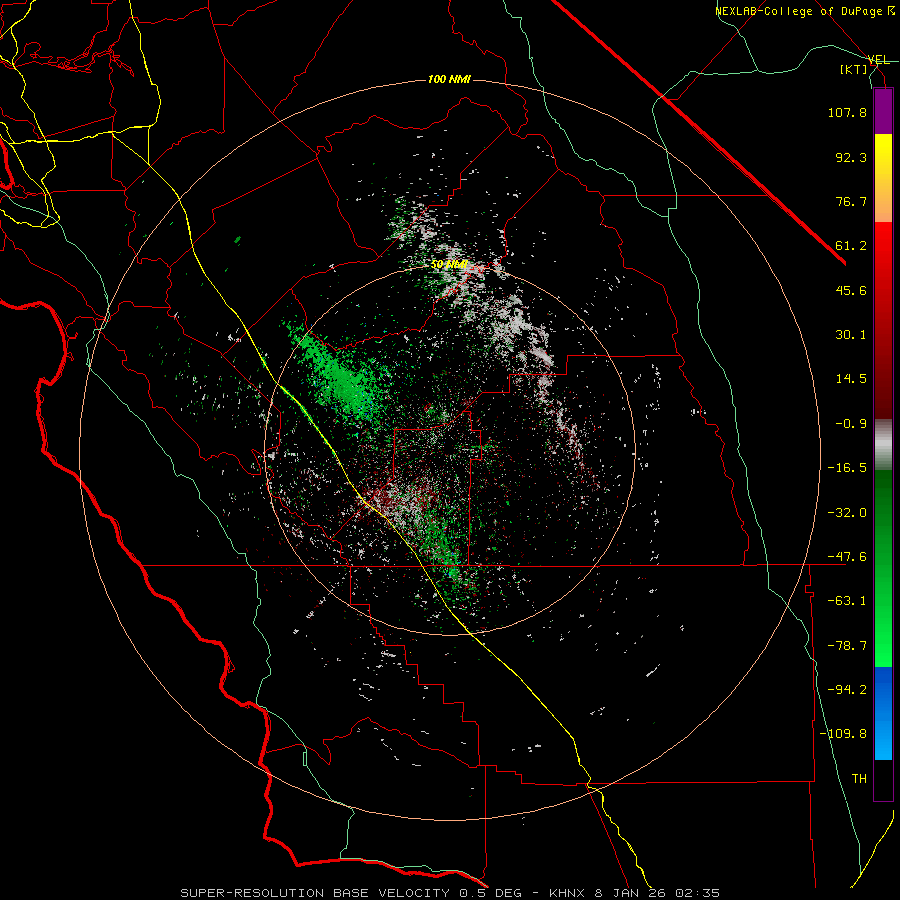Viewport: 900px width, 900px height.
Task: Click the NEXLAB-College of DuPage credit text
Action: (804, 11)
